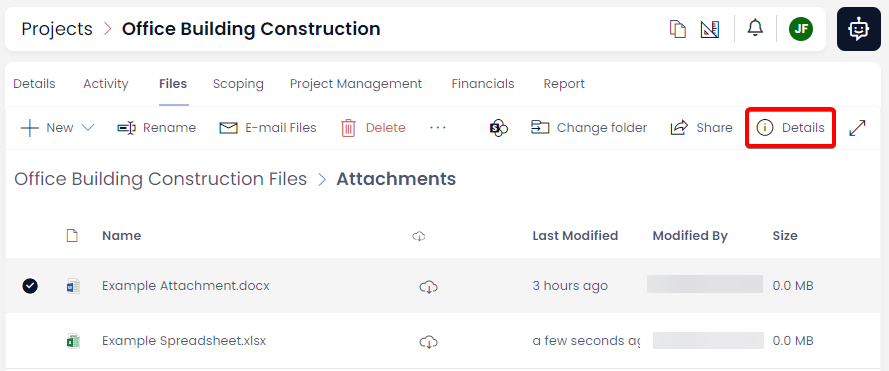Expand file view with diagonal arrows icon
Screen dimensions: 889x371
(857, 128)
